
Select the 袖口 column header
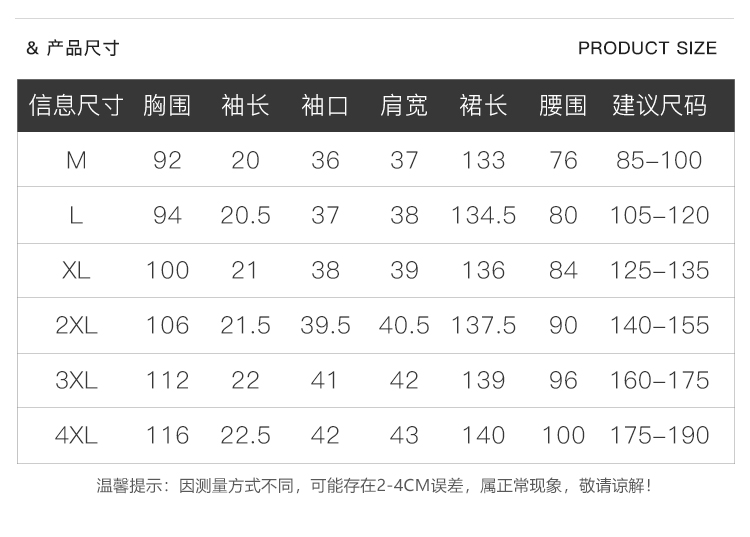click(325, 105)
